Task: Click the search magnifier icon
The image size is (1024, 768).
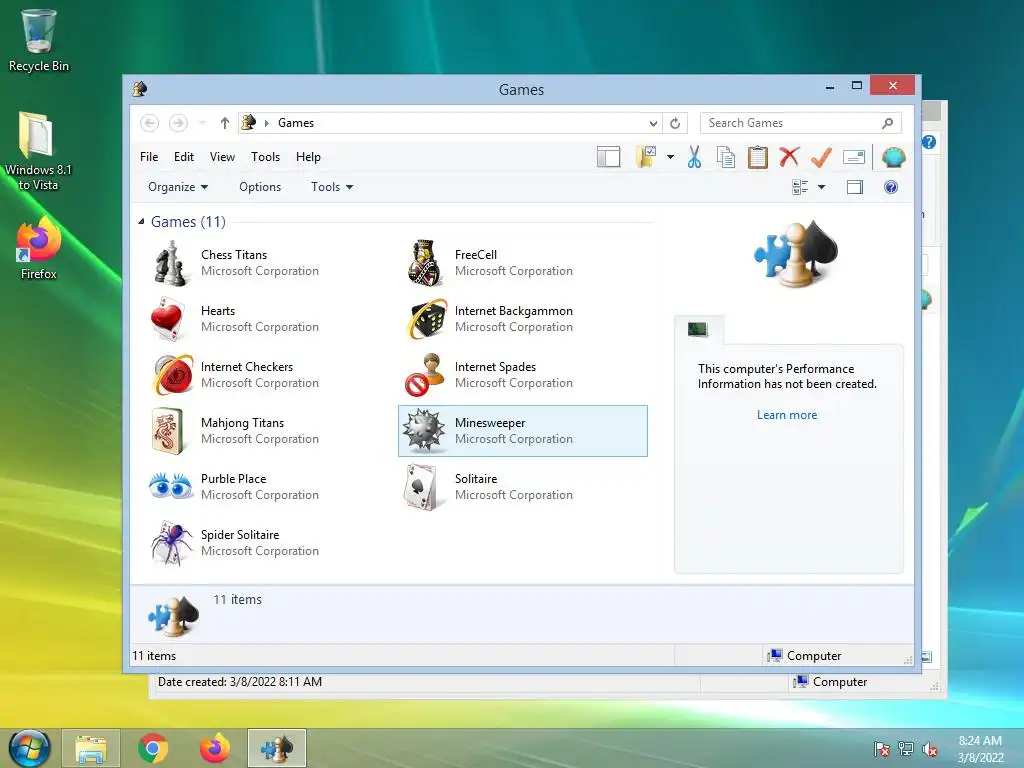Action: [887, 123]
